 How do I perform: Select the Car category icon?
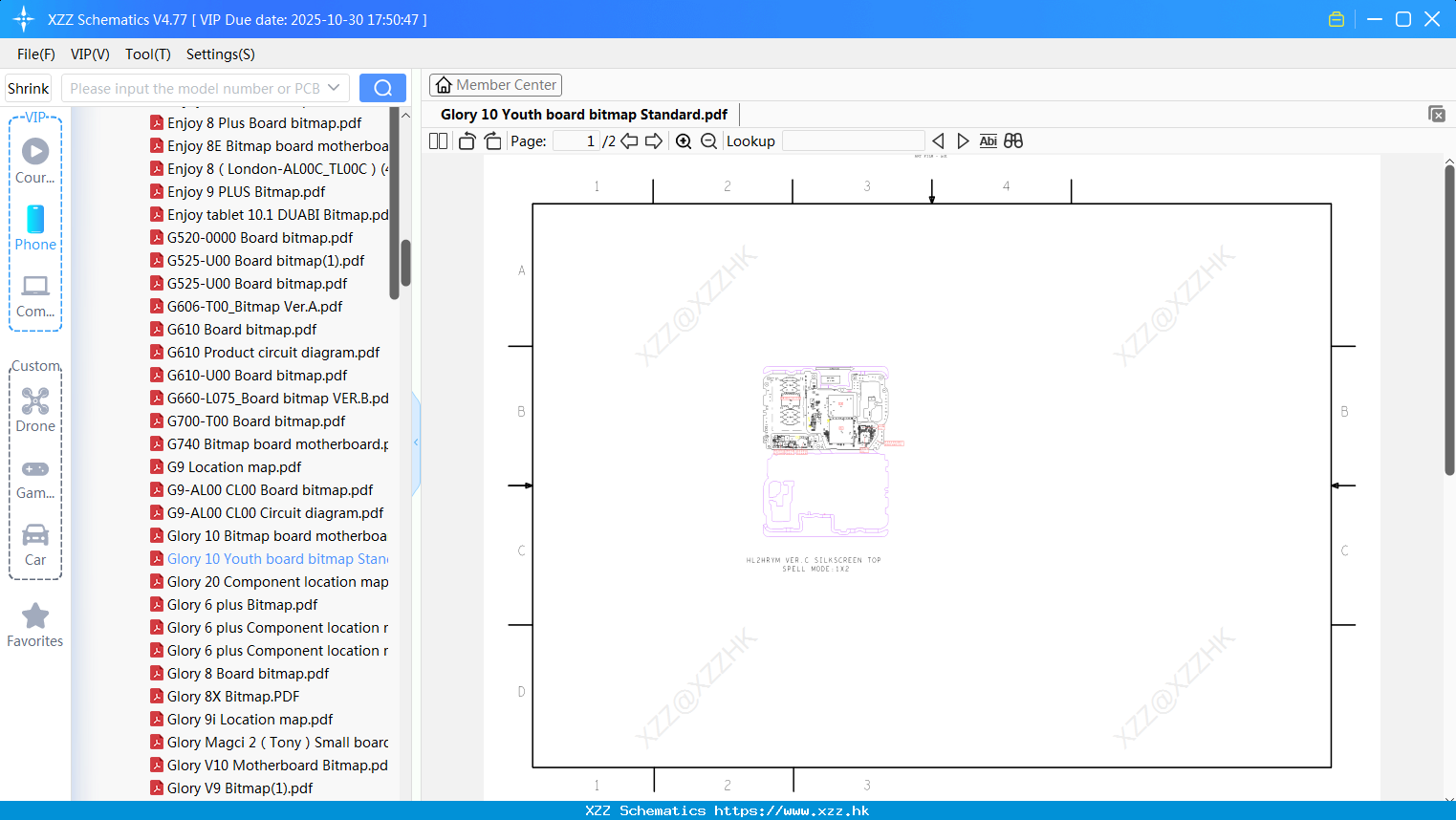(35, 544)
